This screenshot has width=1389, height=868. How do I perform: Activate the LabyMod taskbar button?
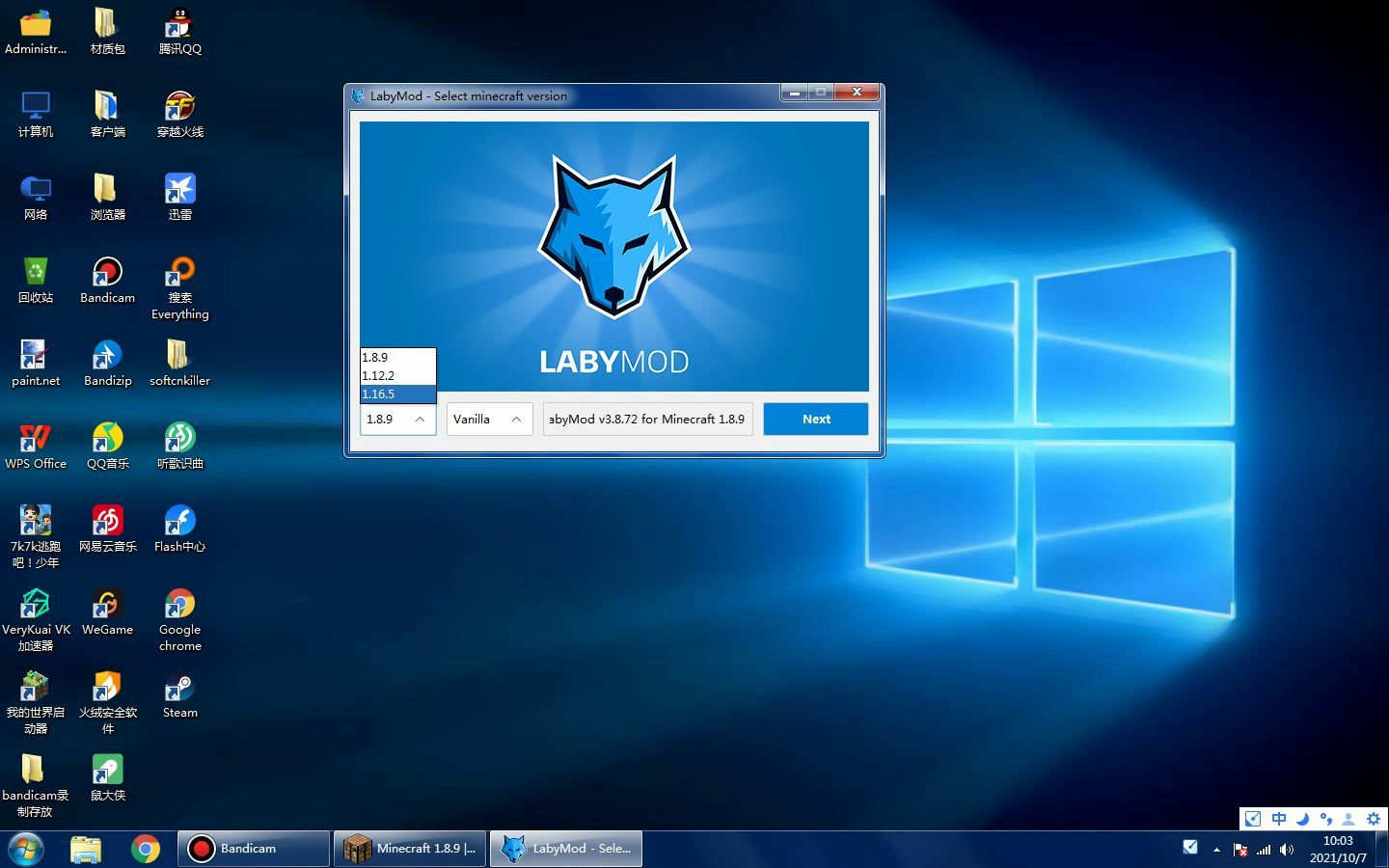[566, 849]
